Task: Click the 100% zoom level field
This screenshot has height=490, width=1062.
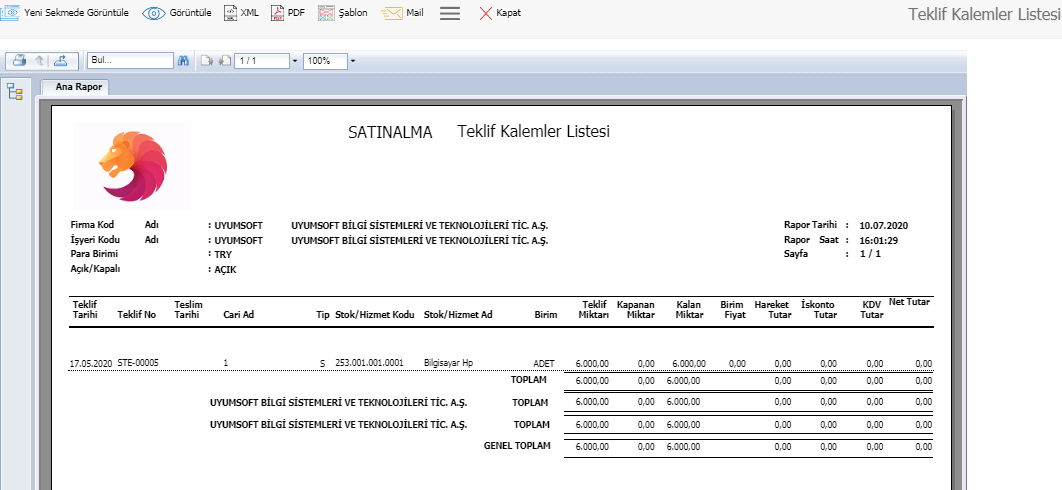Action: (x=325, y=61)
